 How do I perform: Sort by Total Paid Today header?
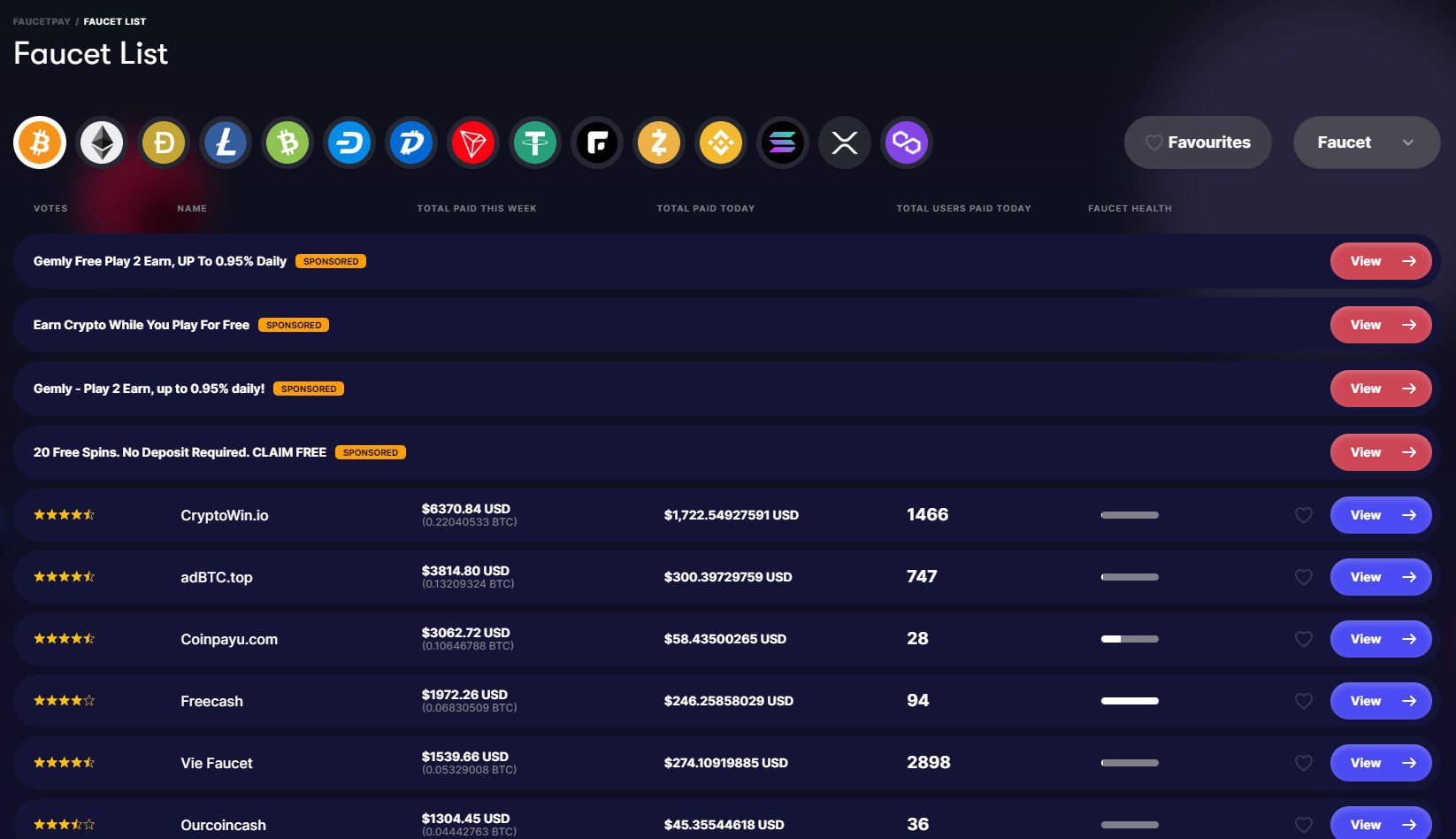pyautogui.click(x=706, y=209)
